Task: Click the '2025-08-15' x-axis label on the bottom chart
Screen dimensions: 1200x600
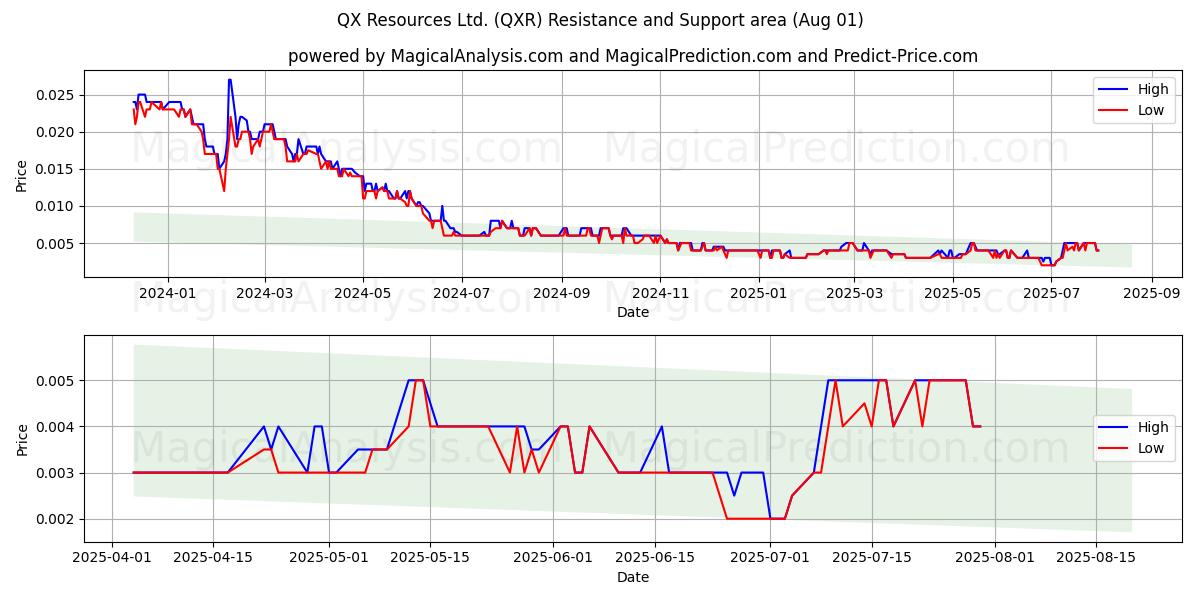Action: [1097, 558]
